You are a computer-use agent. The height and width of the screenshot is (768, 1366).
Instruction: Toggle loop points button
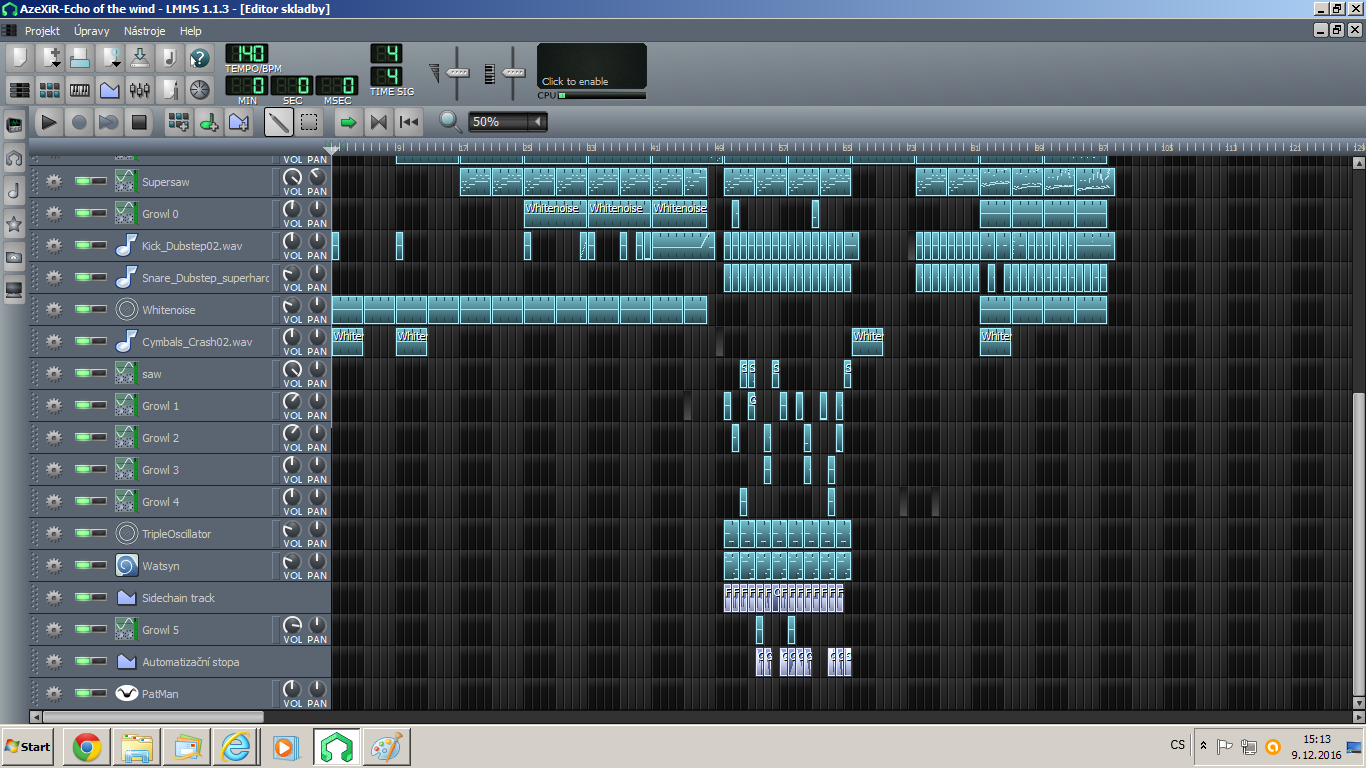click(378, 122)
